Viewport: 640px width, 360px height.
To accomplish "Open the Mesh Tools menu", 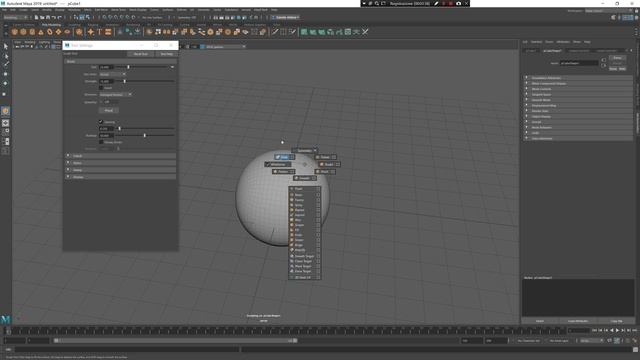I will pos(118,10).
